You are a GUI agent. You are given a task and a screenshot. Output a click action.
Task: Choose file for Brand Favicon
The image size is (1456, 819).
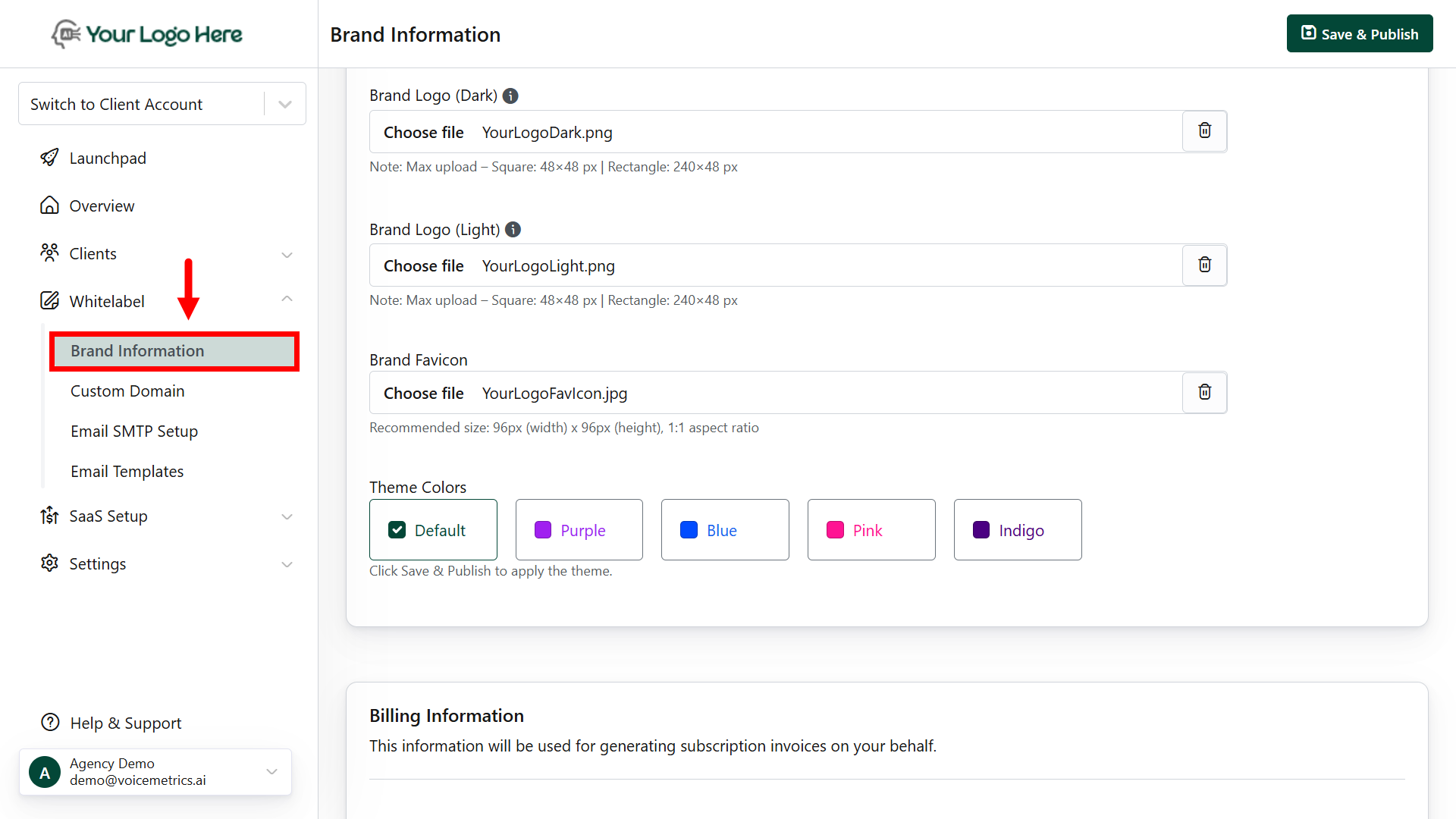point(423,393)
